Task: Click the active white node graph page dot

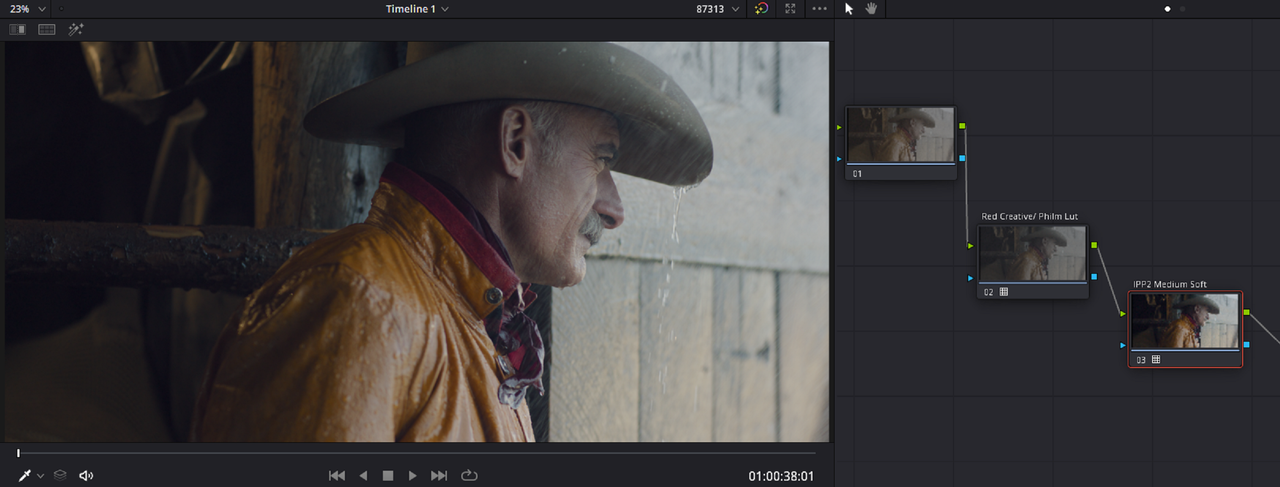Action: (x=1167, y=9)
